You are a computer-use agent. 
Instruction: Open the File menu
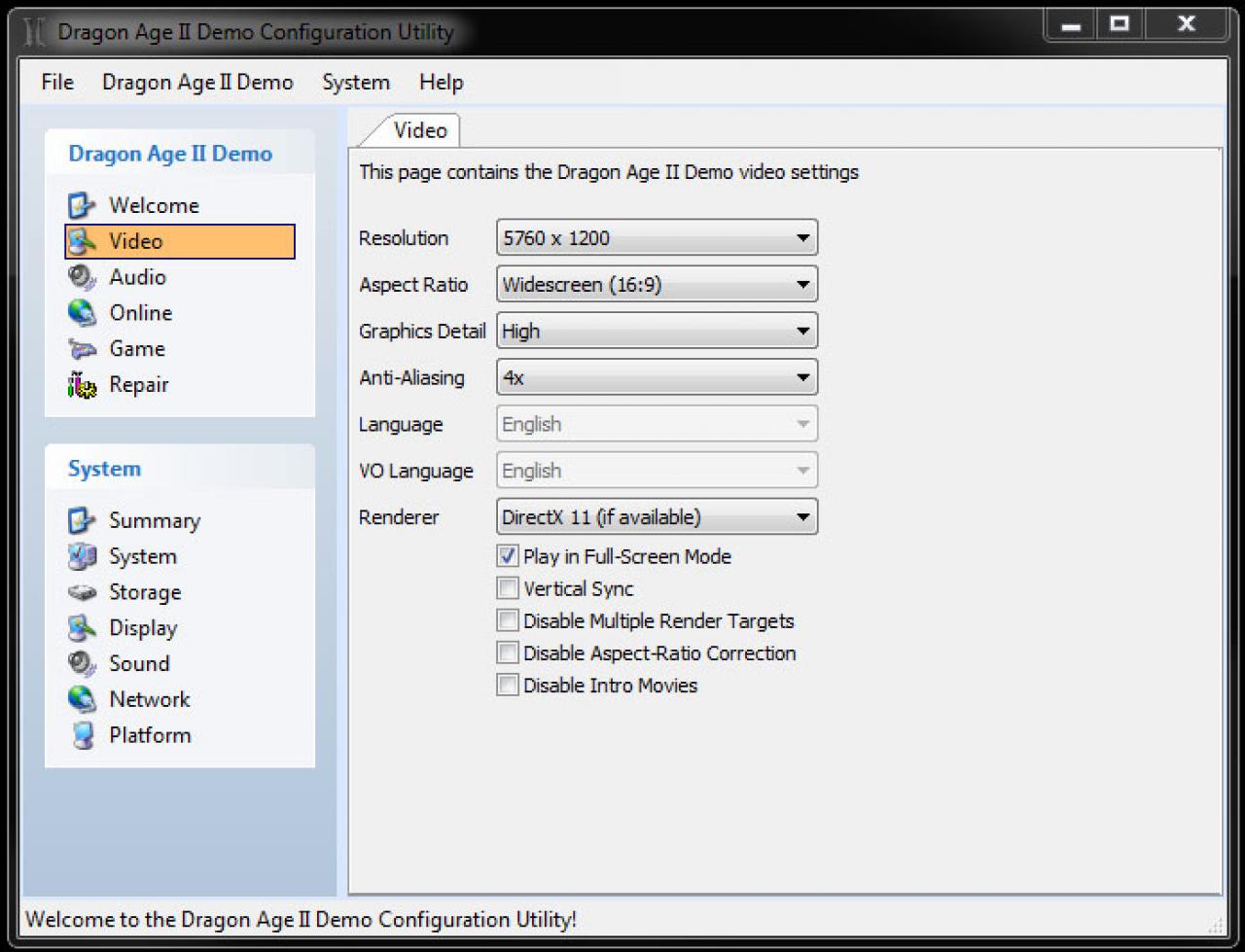pyautogui.click(x=57, y=83)
